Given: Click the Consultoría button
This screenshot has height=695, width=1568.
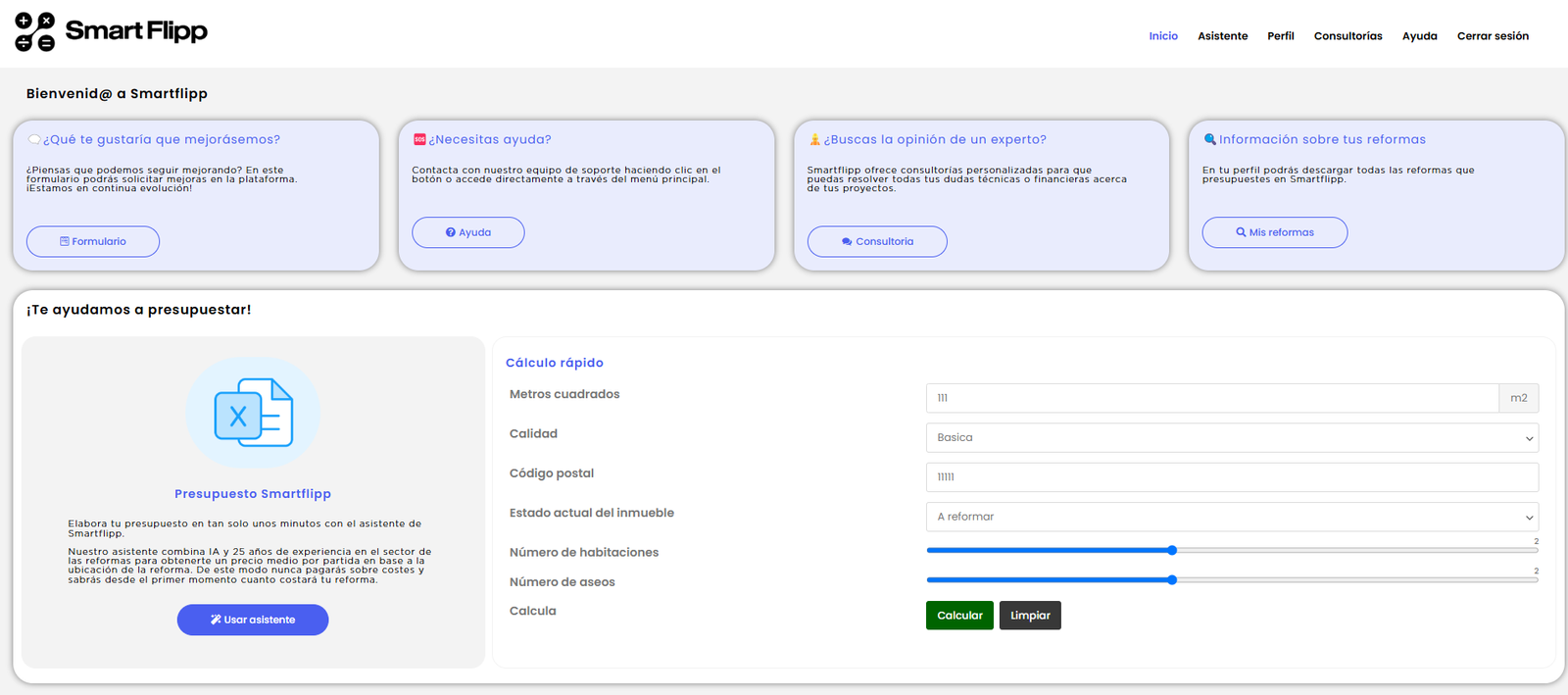Looking at the screenshot, I should [x=877, y=241].
